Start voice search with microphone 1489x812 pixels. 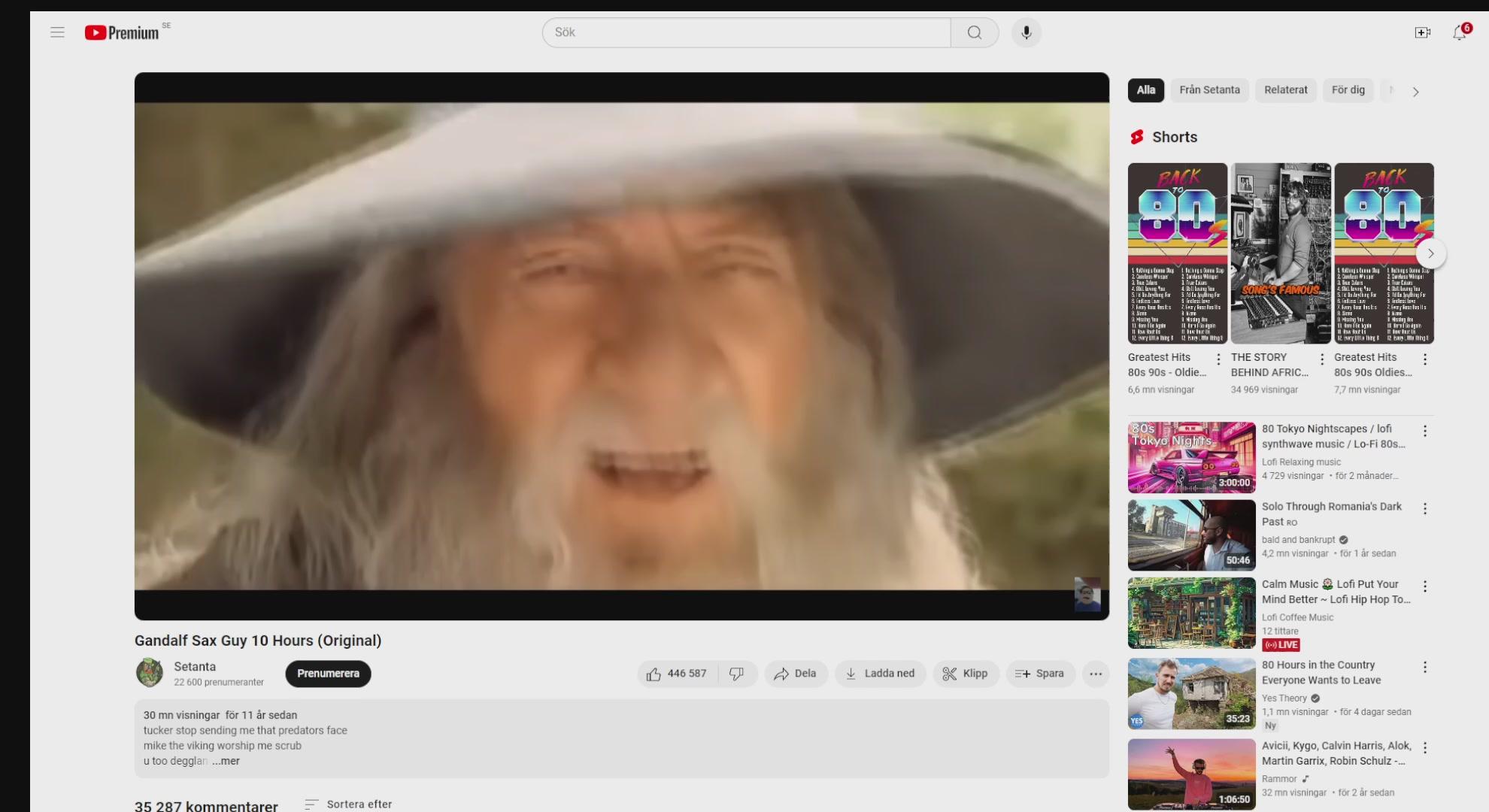tap(1027, 32)
